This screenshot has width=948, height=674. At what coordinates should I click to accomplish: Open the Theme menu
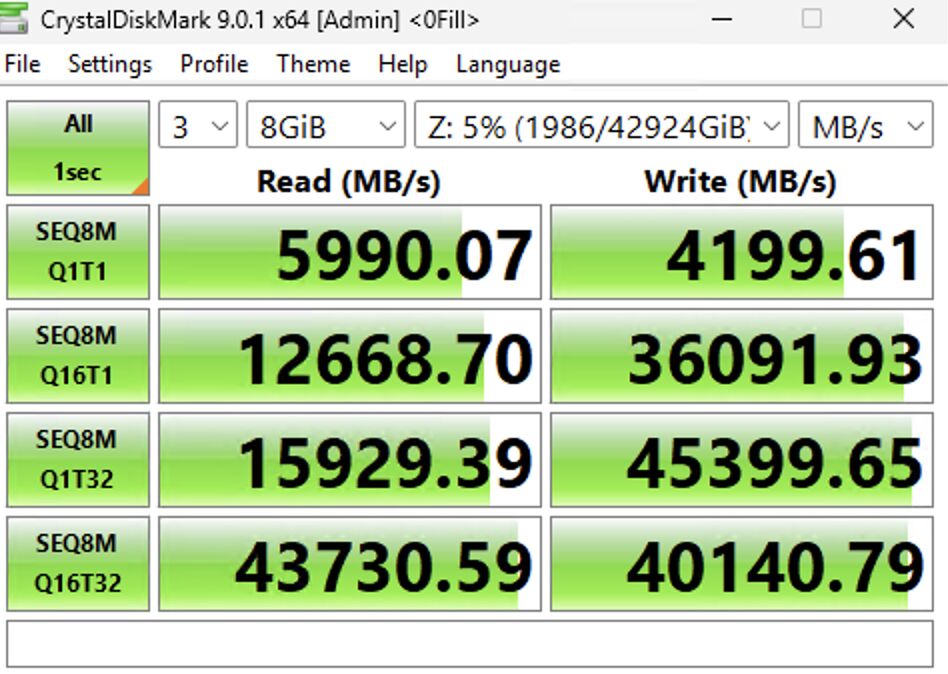click(312, 64)
